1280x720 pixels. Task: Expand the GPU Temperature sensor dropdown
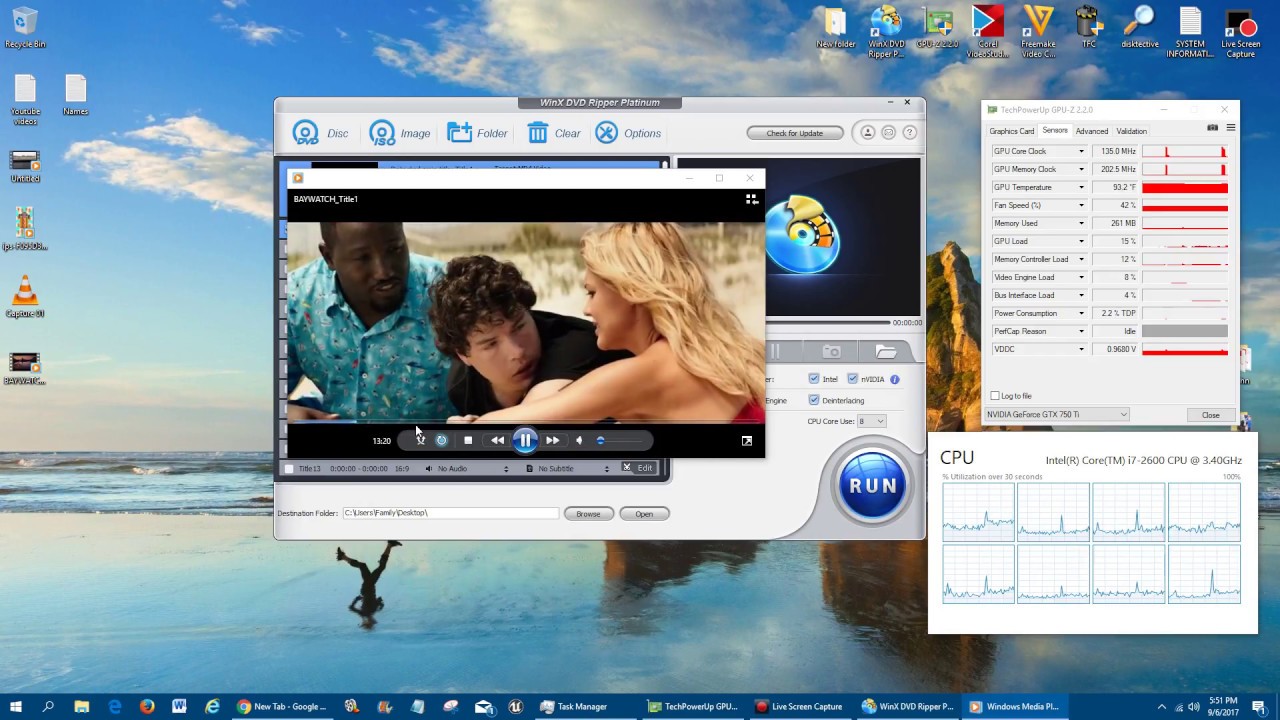click(x=1081, y=188)
